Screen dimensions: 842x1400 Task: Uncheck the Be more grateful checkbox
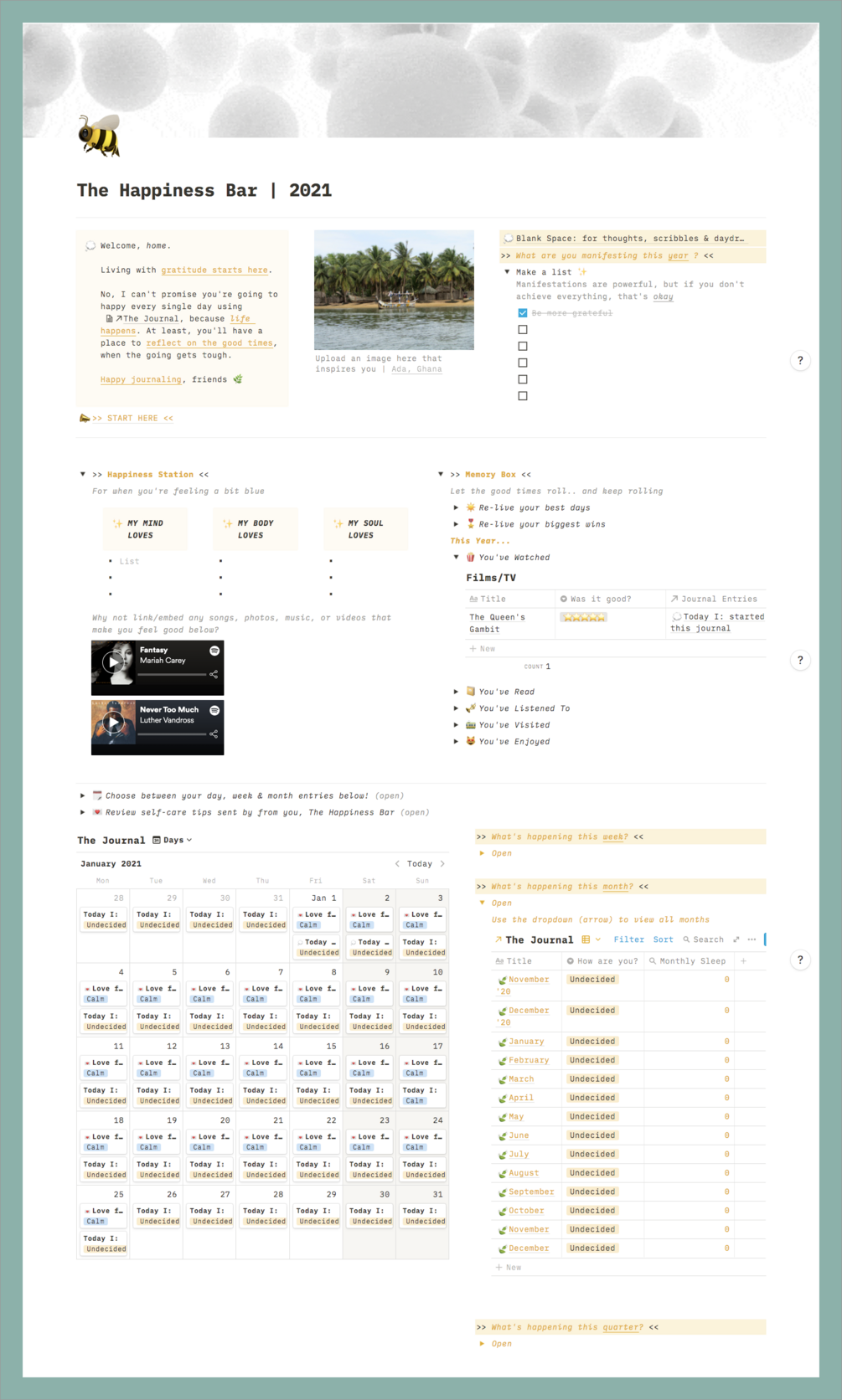coord(523,313)
